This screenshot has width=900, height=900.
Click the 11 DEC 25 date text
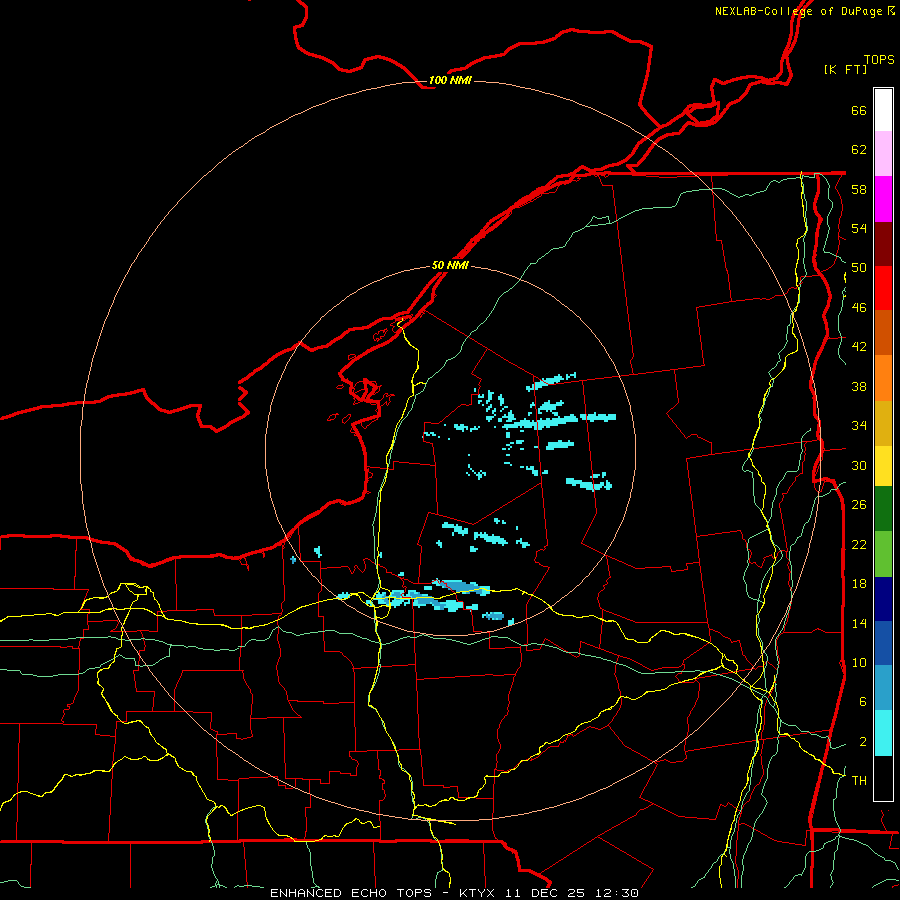pos(545,893)
